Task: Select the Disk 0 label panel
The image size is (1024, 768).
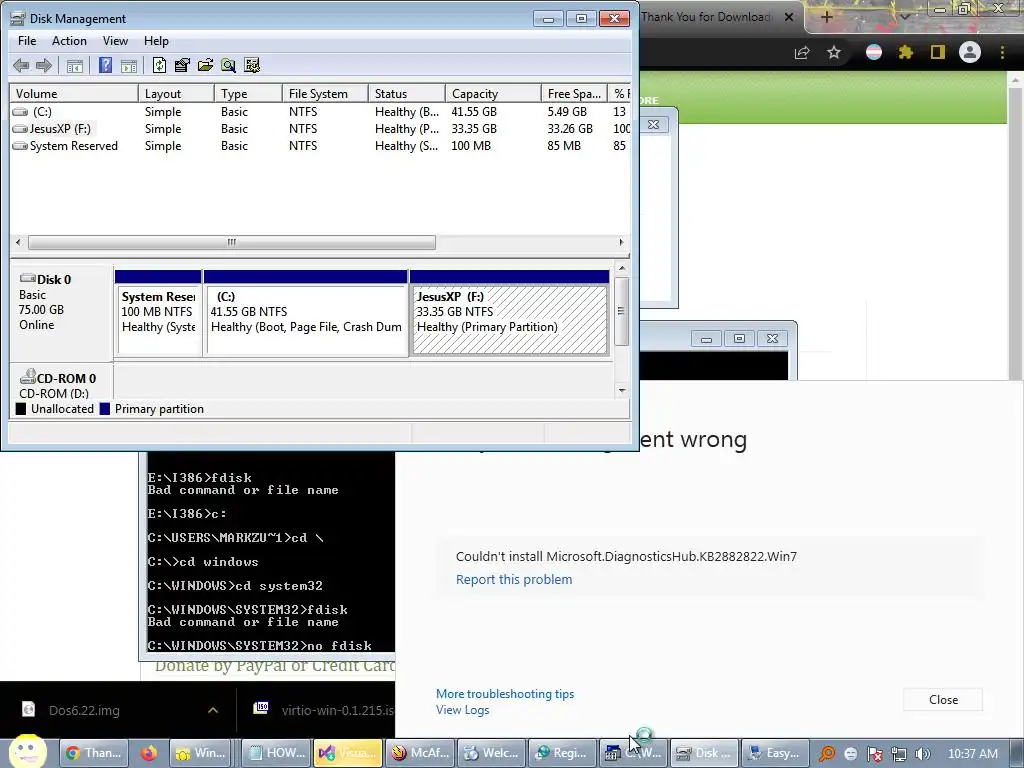Action: point(61,312)
